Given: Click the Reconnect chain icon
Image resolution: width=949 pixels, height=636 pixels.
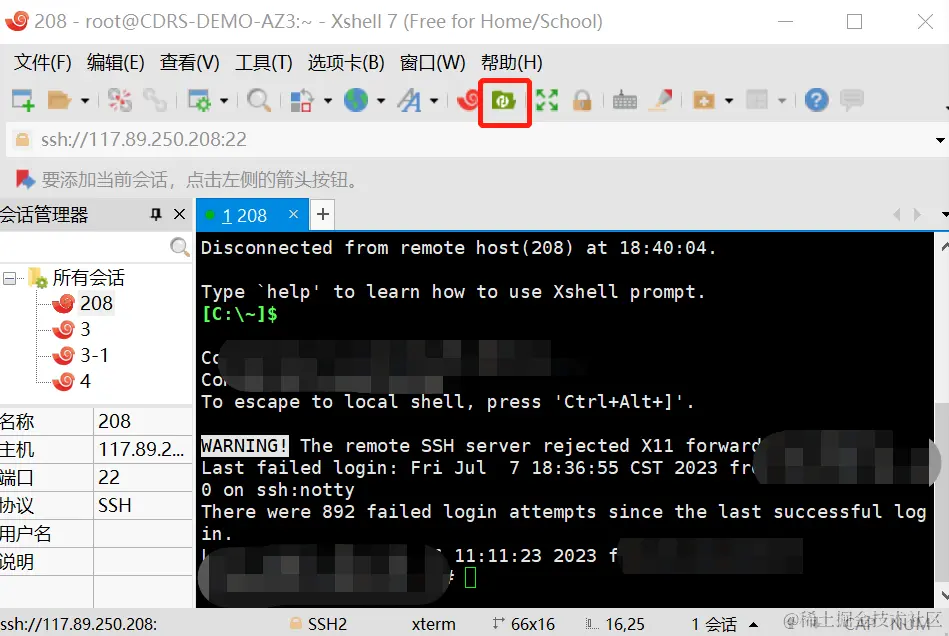Looking at the screenshot, I should pyautogui.click(x=156, y=100).
